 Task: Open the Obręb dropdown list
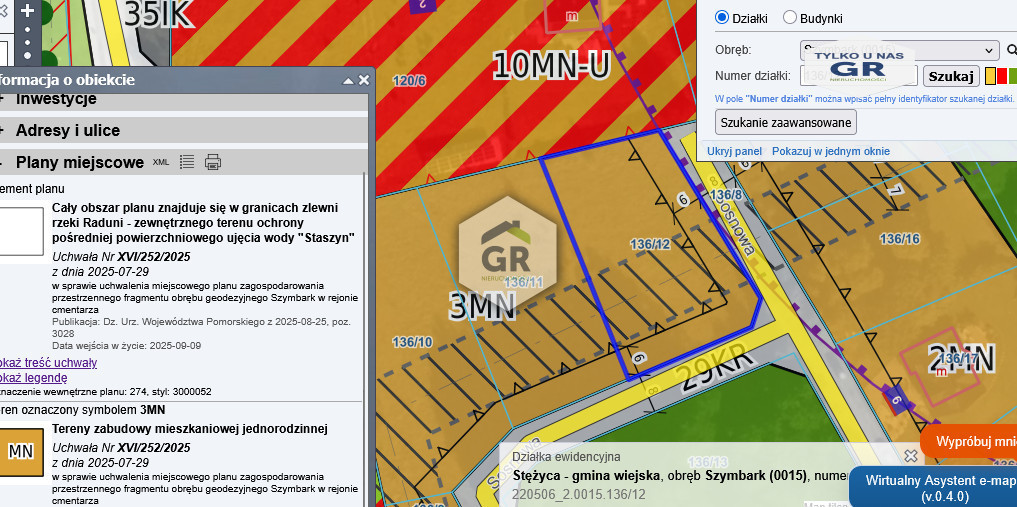[x=900, y=50]
